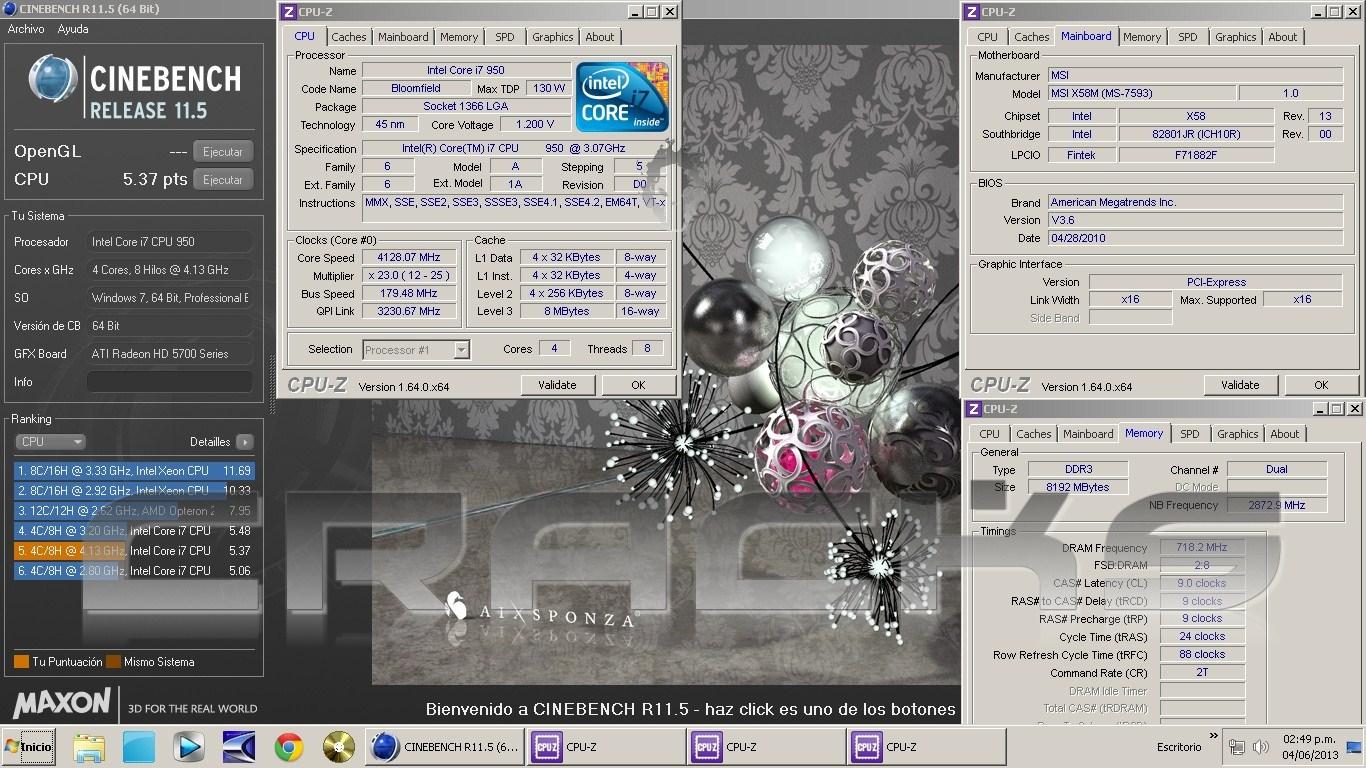This screenshot has width=1366, height=768.
Task: Switch to Mainboard tab in the CPU window
Action: point(403,37)
